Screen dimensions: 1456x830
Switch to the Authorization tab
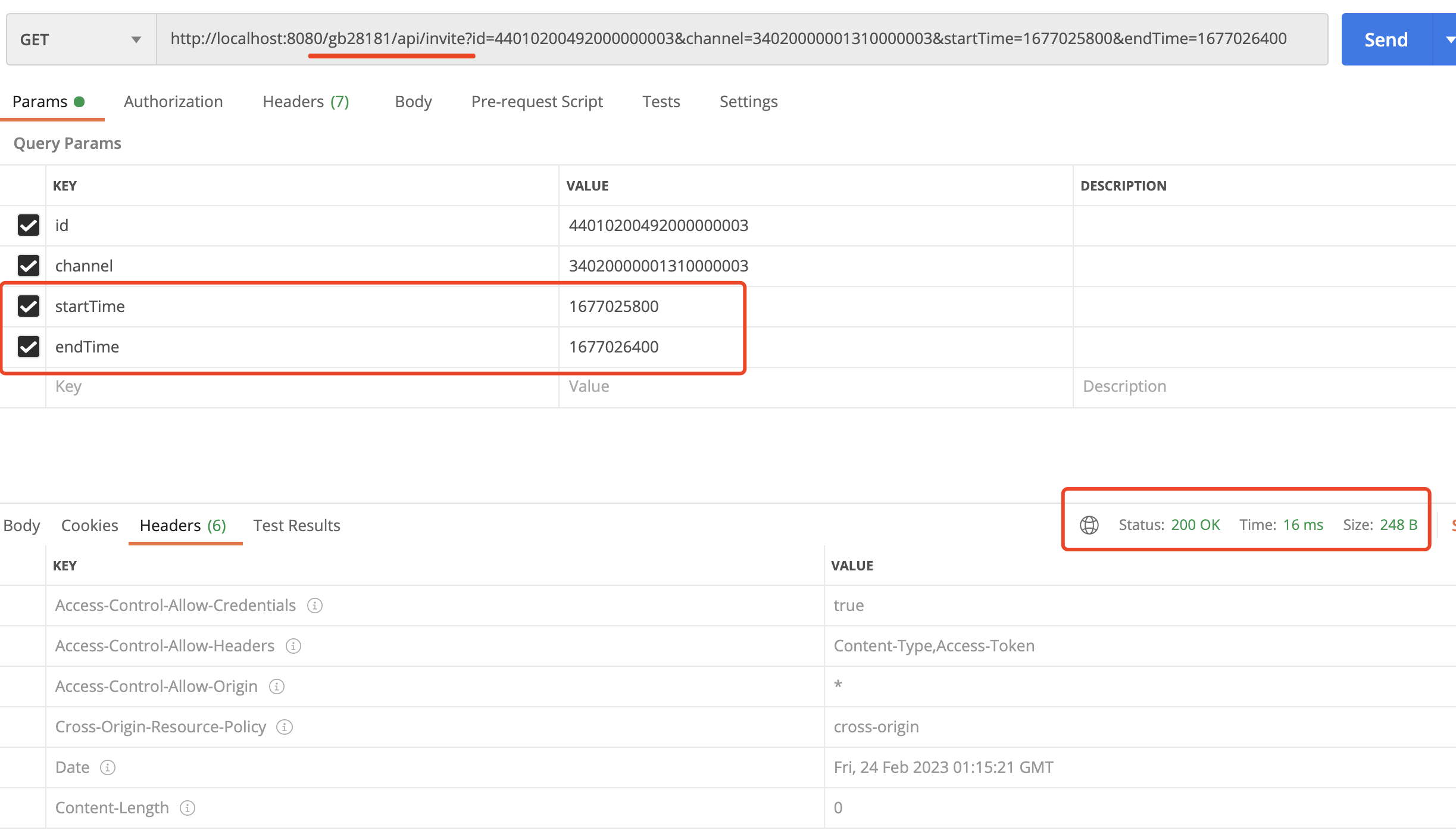(x=173, y=101)
